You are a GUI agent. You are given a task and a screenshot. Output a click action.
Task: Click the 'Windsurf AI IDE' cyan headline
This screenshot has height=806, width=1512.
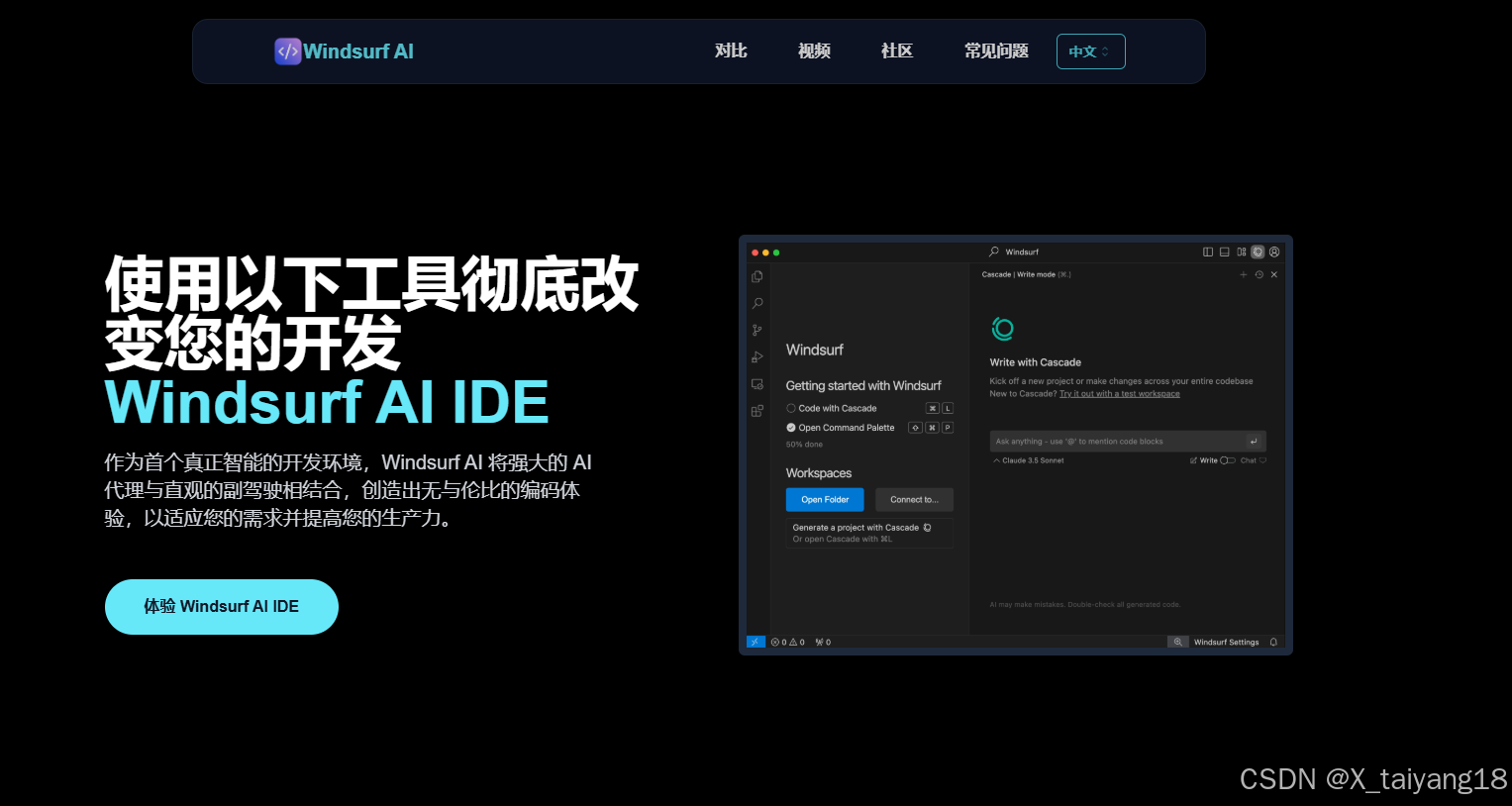pyautogui.click(x=327, y=402)
